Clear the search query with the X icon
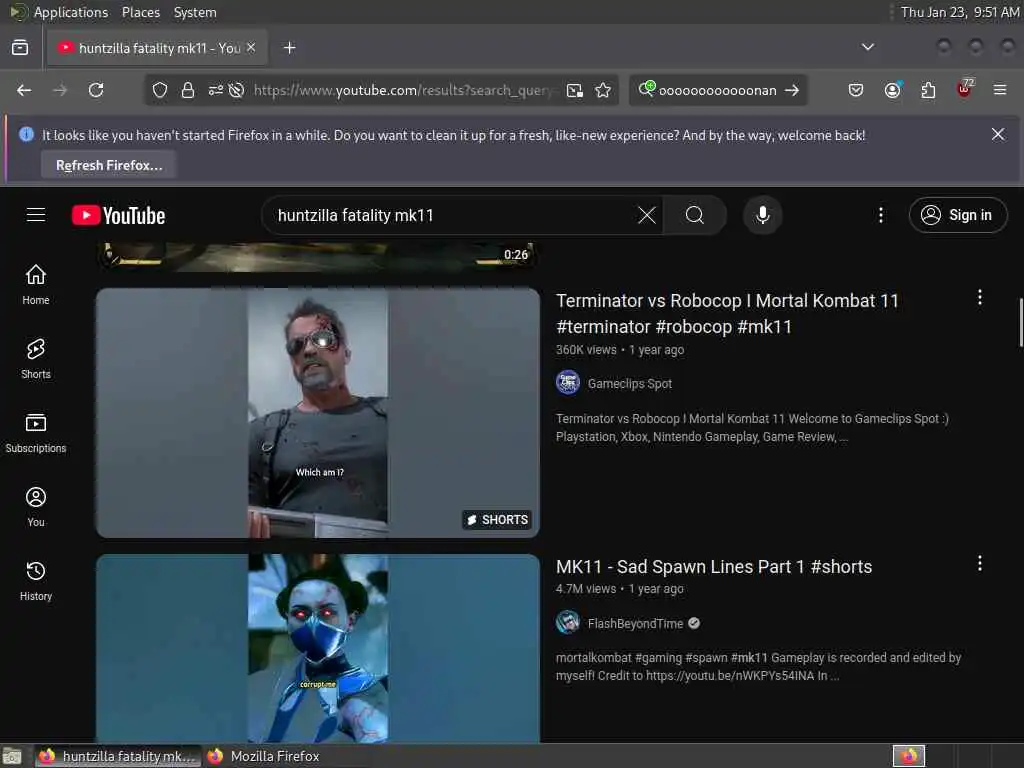 (647, 215)
